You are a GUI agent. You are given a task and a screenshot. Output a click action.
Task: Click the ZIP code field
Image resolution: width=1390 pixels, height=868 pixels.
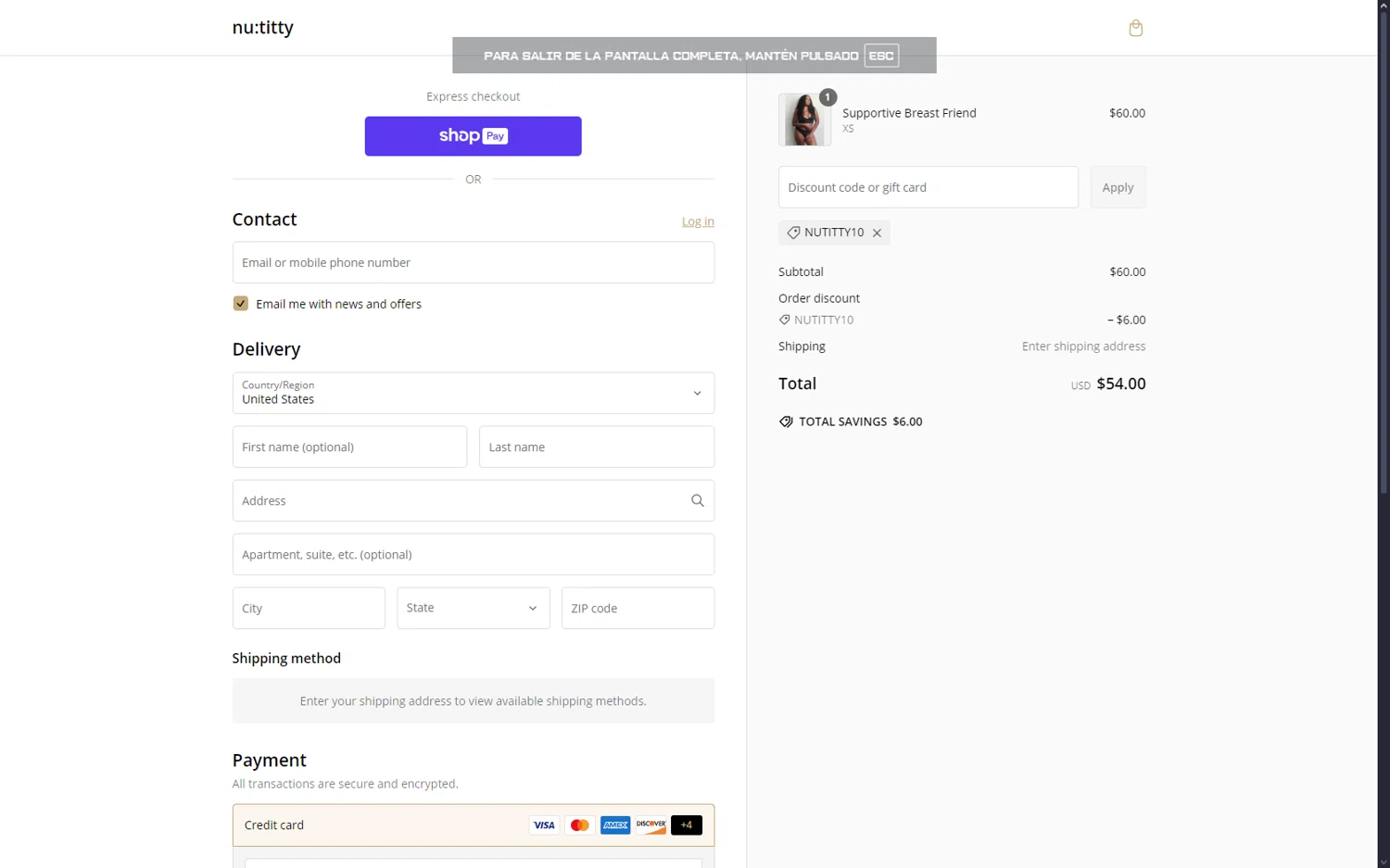click(x=638, y=608)
